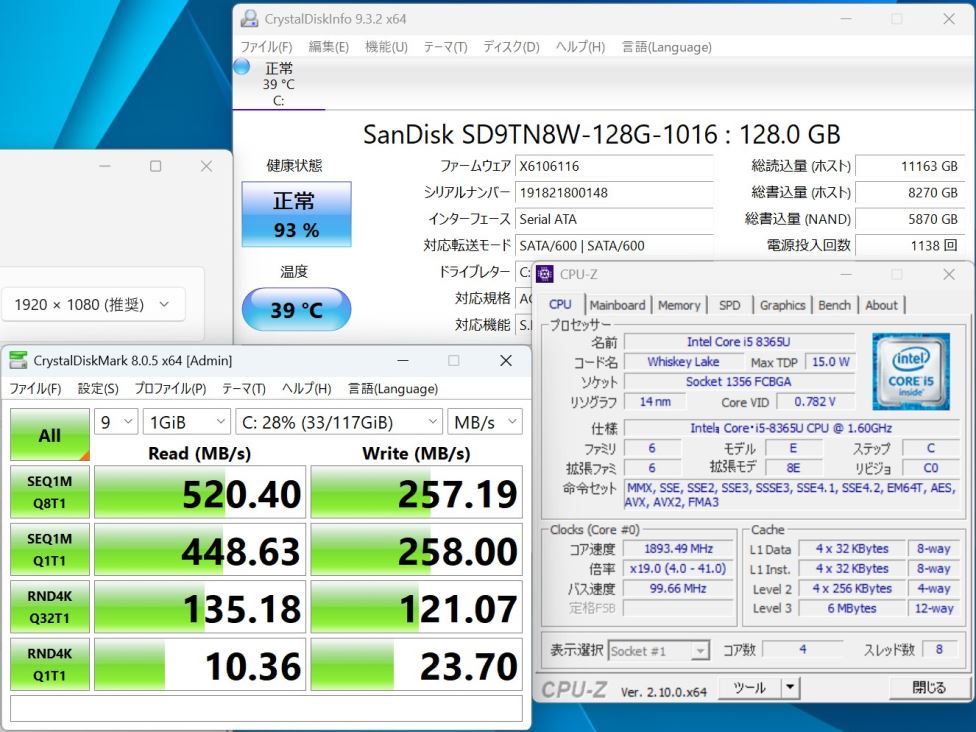Switch to the SPD tab in CPU-Z
The width and height of the screenshot is (976, 732).
pyautogui.click(x=730, y=305)
